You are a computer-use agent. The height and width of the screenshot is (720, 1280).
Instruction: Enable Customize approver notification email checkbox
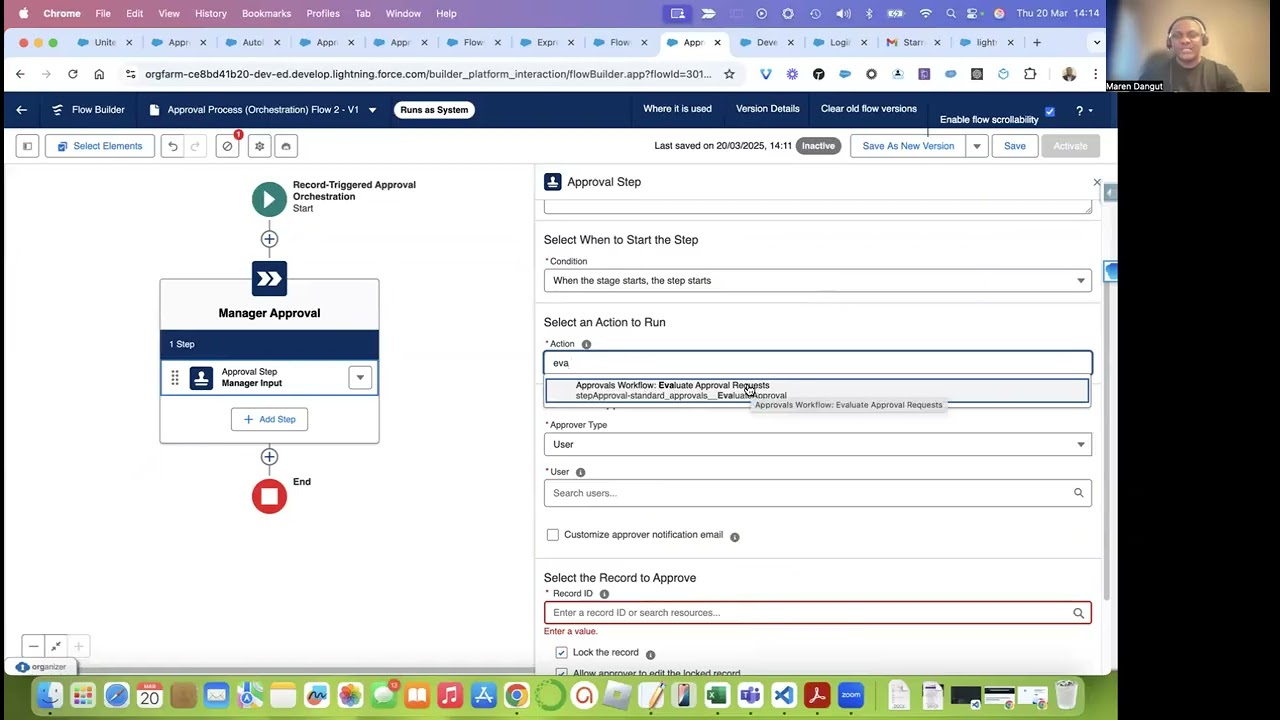(x=553, y=535)
